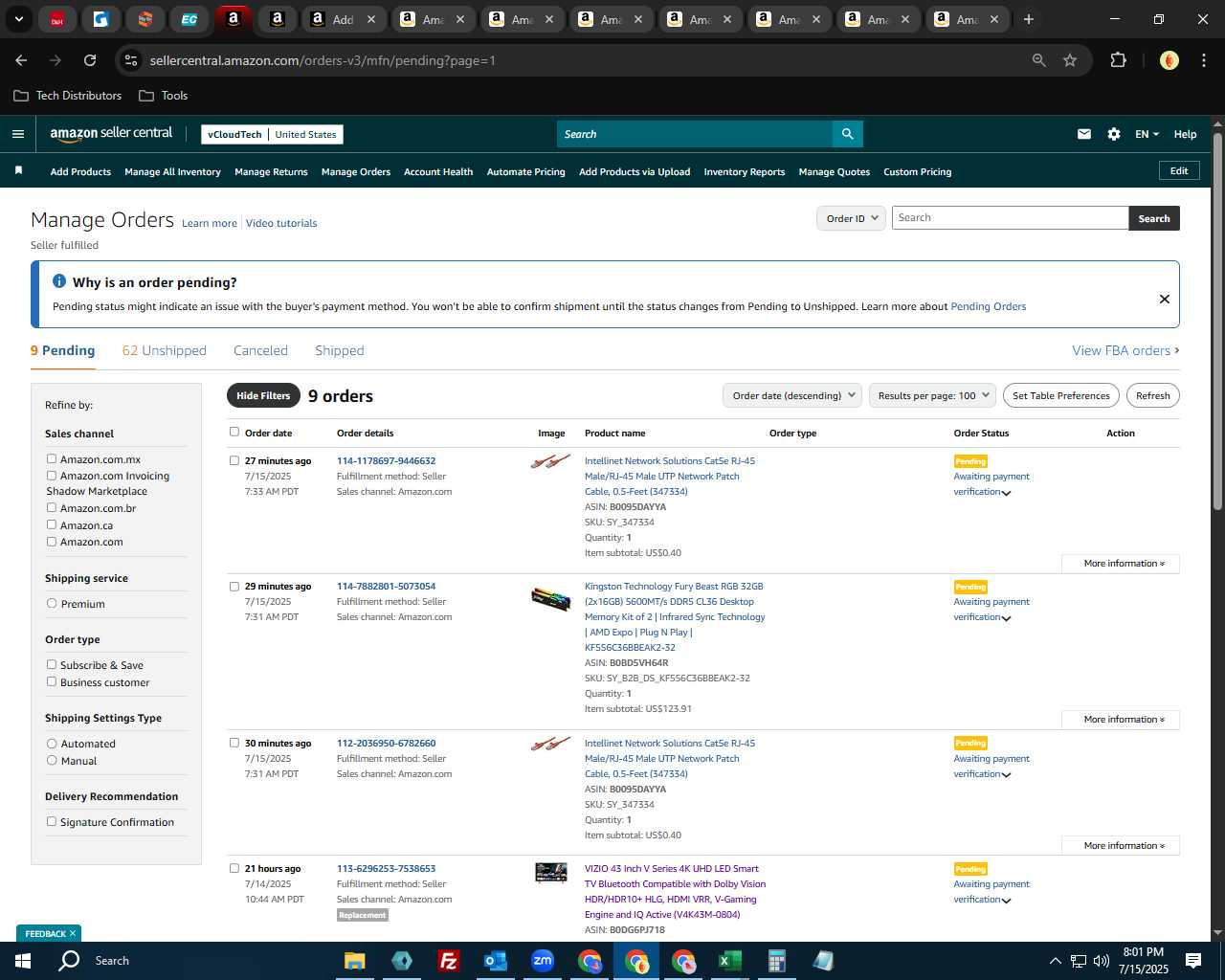Click the Amazon Seller Central logo

pyautogui.click(x=111, y=134)
